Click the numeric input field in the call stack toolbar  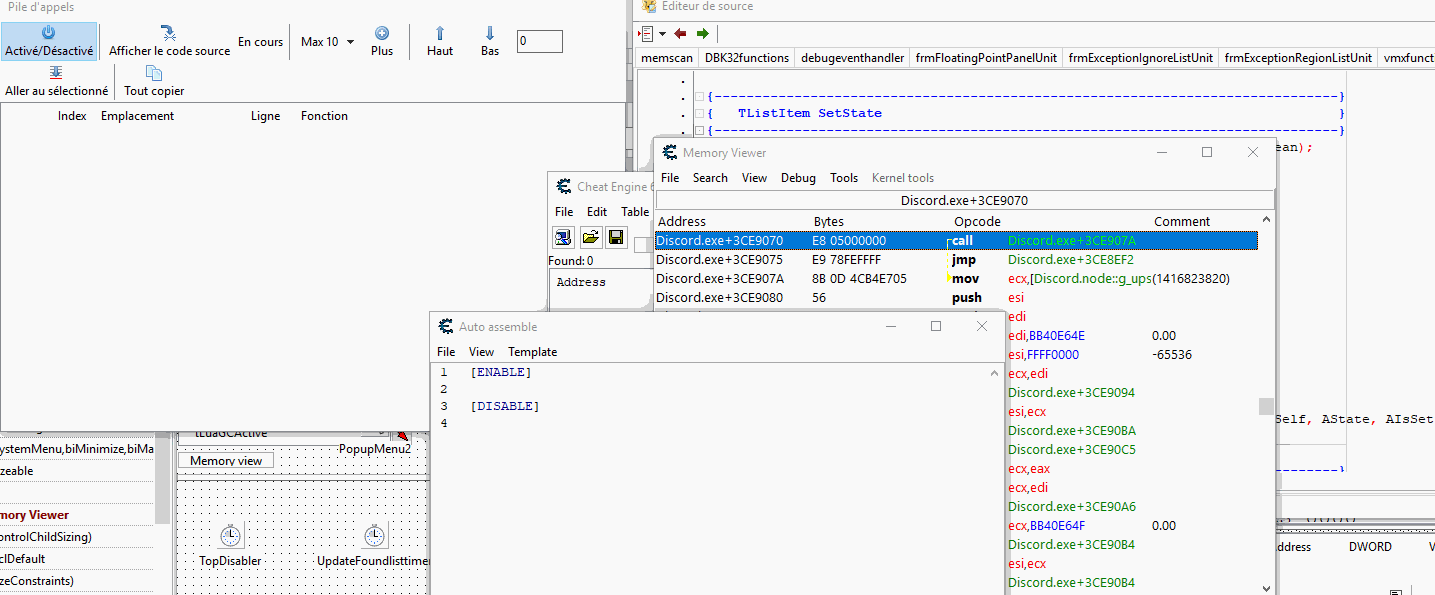pyautogui.click(x=539, y=41)
